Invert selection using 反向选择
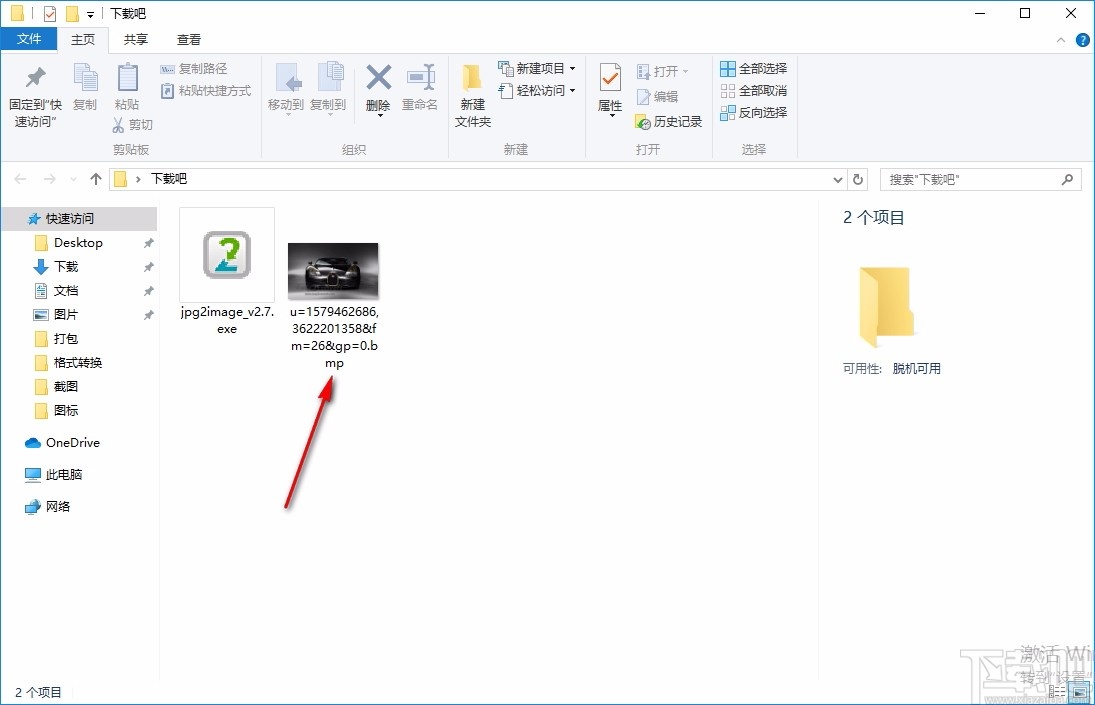 [x=752, y=112]
